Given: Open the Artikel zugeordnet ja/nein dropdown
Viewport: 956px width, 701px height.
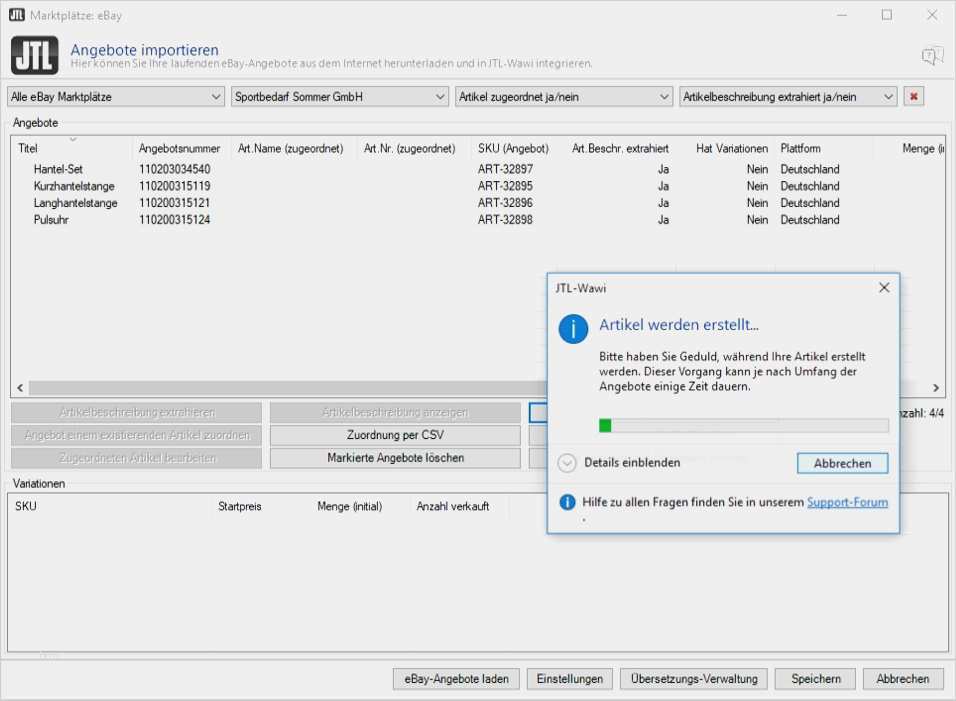Looking at the screenshot, I should pyautogui.click(x=563, y=96).
